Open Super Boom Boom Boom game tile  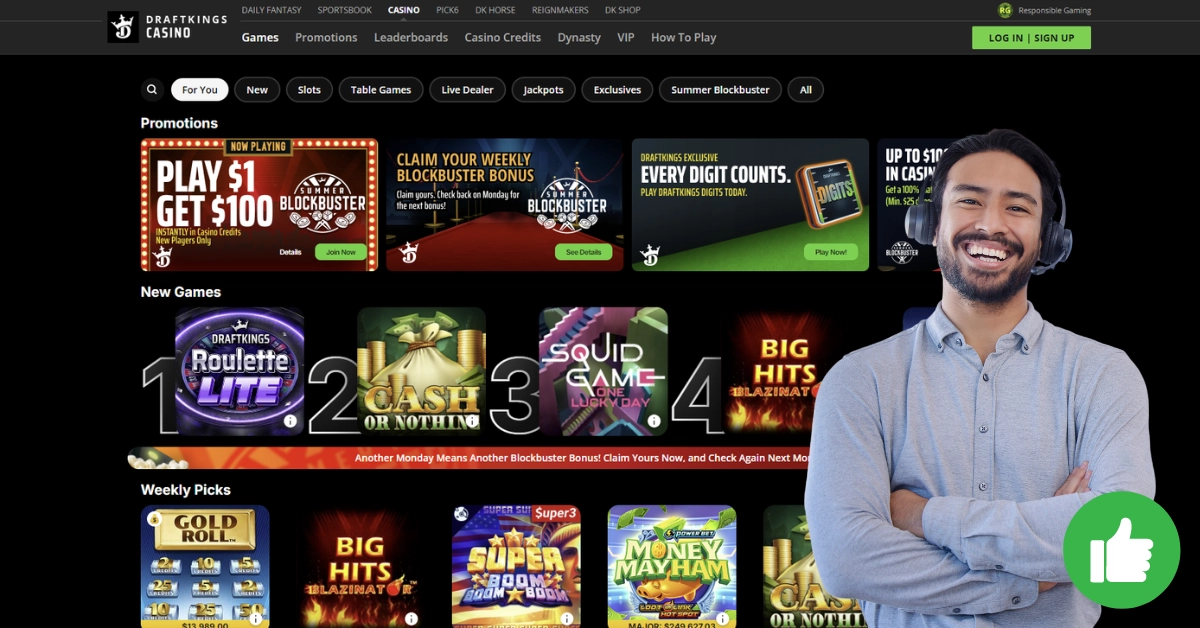pyautogui.click(x=516, y=566)
